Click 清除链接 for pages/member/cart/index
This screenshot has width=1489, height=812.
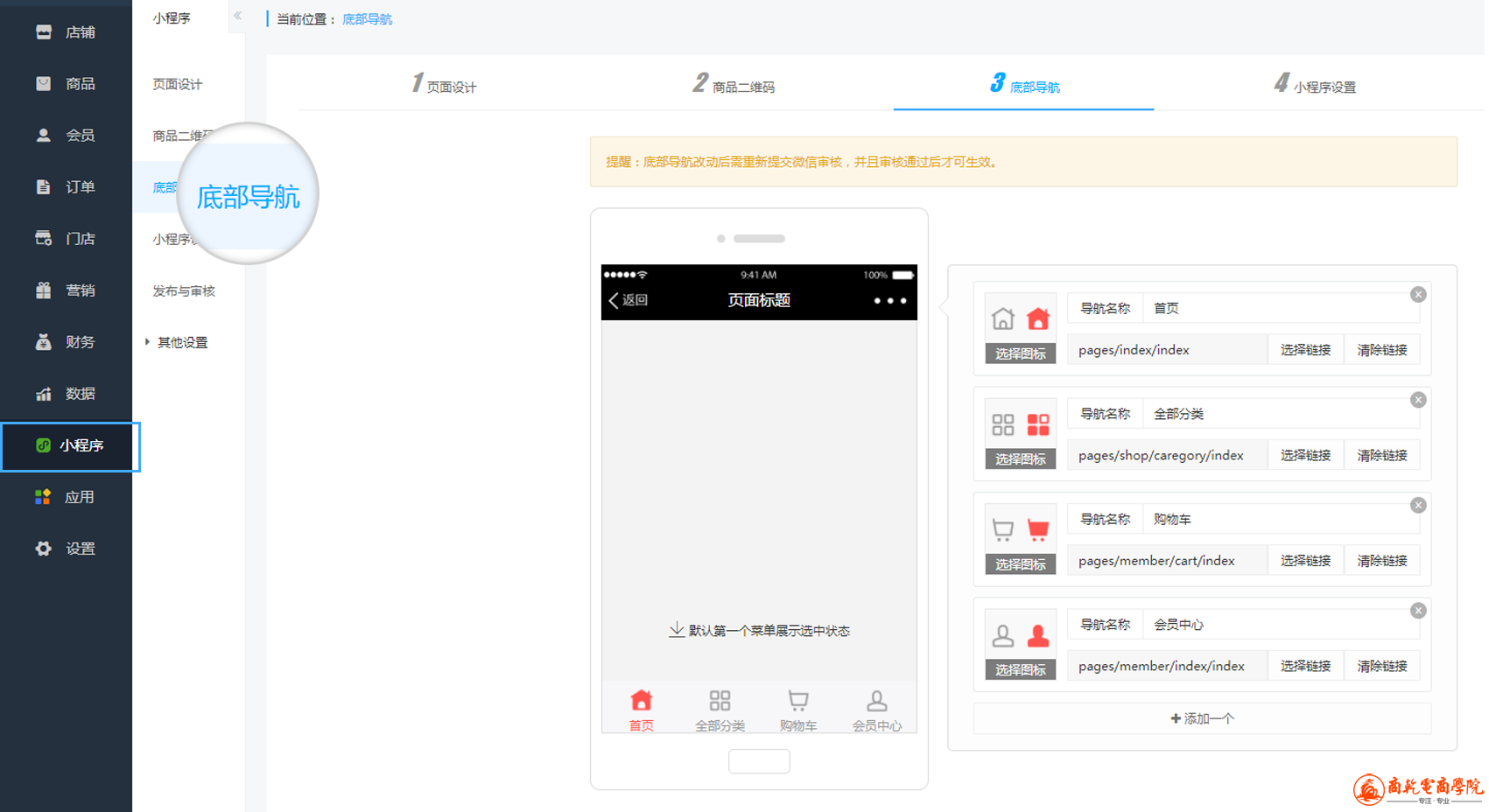pos(1382,561)
